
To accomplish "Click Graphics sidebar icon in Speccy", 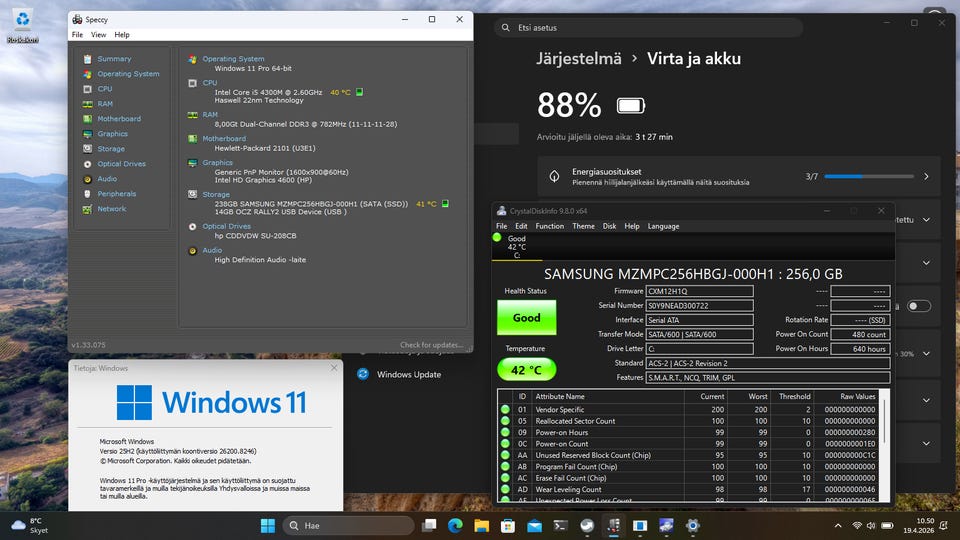I will (88, 134).
